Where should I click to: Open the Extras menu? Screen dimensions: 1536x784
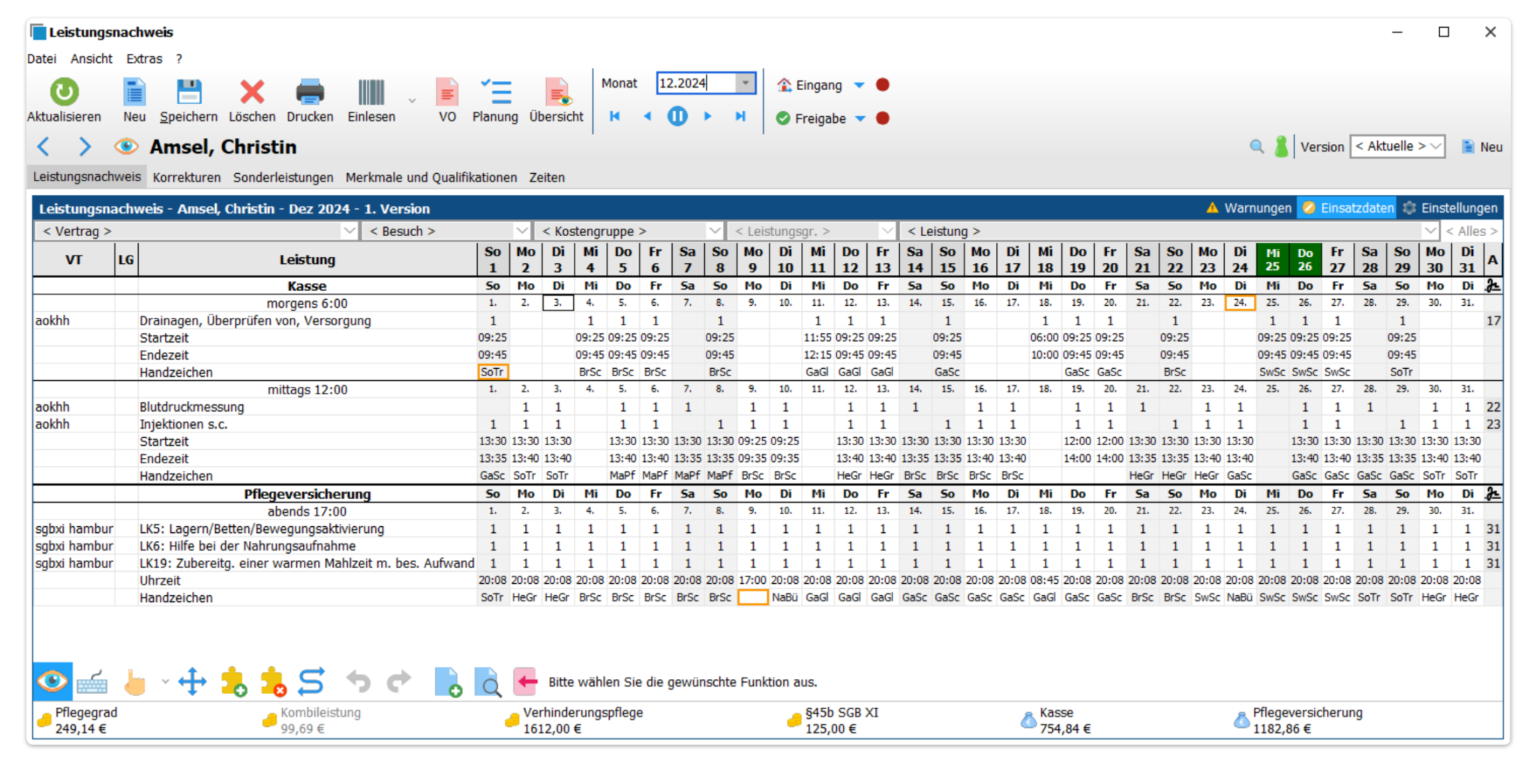click(144, 58)
